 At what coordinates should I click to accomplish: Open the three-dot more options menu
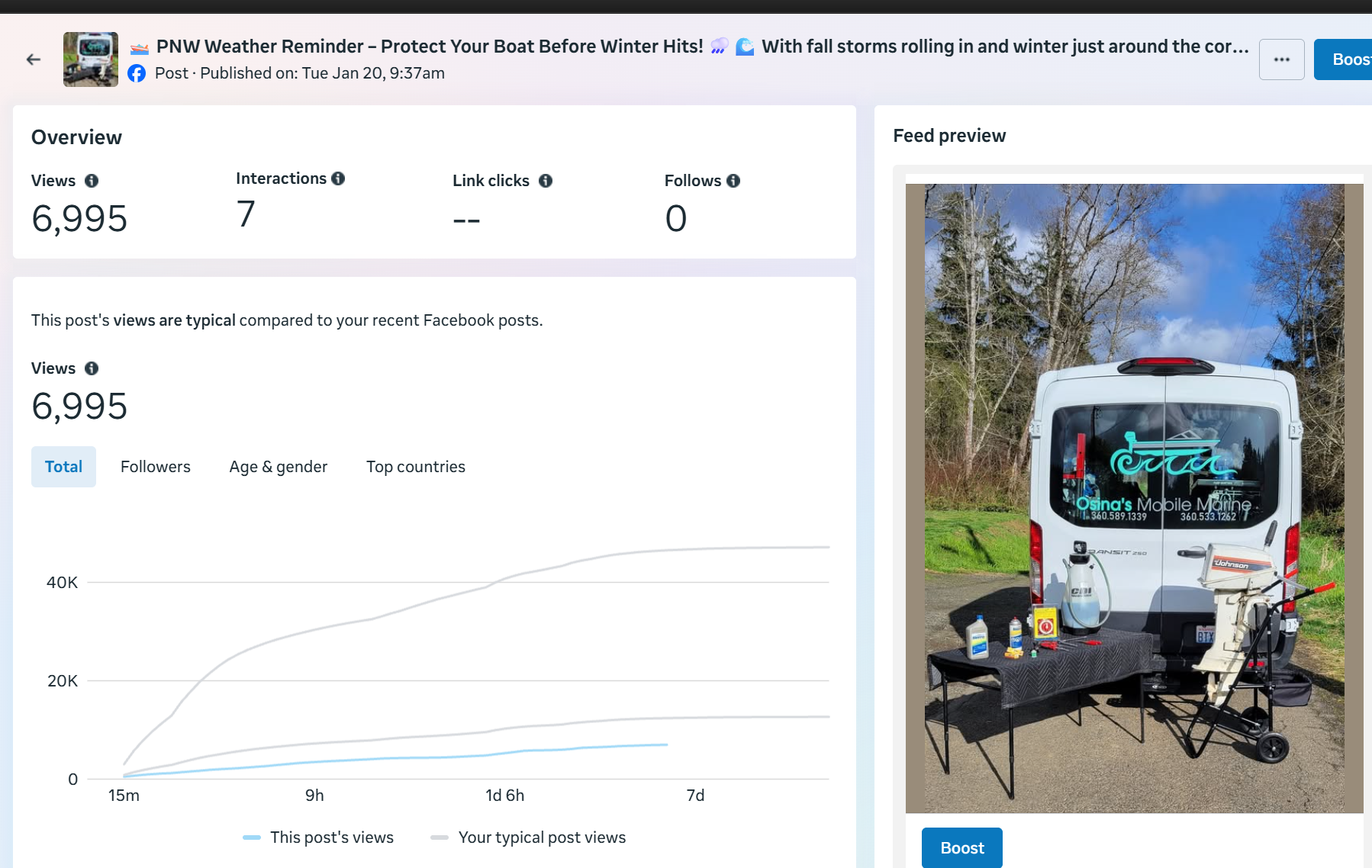coord(1281,59)
